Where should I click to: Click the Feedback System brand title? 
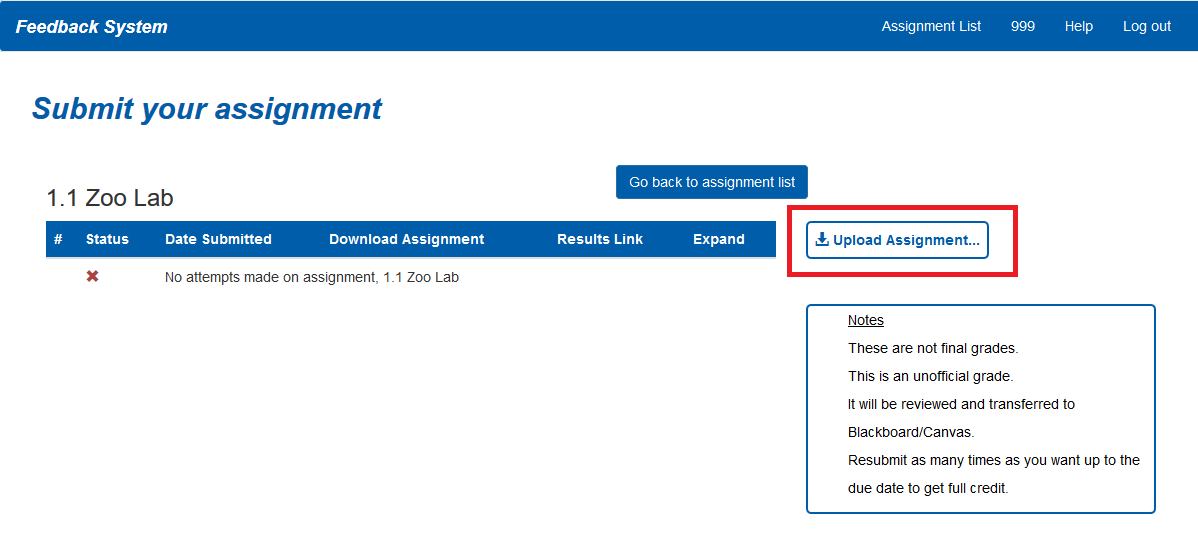pos(92,27)
